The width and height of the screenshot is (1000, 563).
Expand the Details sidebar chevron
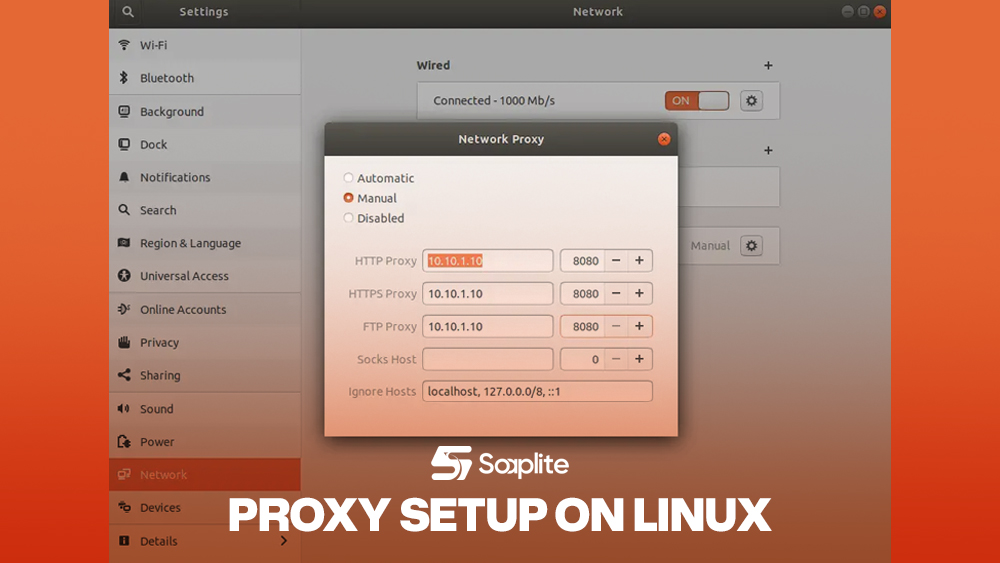point(284,541)
